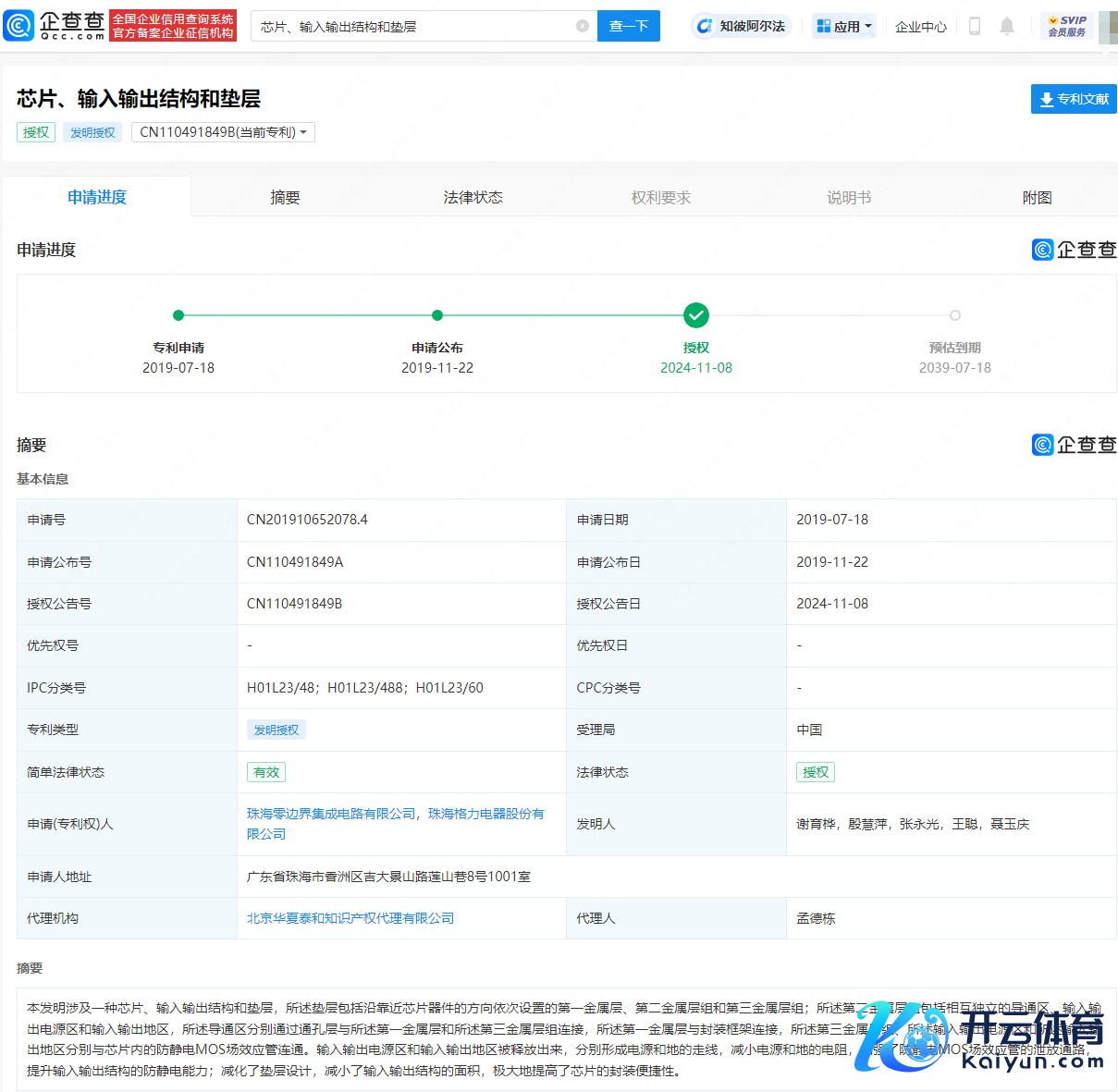Viewport: 1118px width, 1092px height.
Task: Clear the search box text
Action: (x=583, y=26)
